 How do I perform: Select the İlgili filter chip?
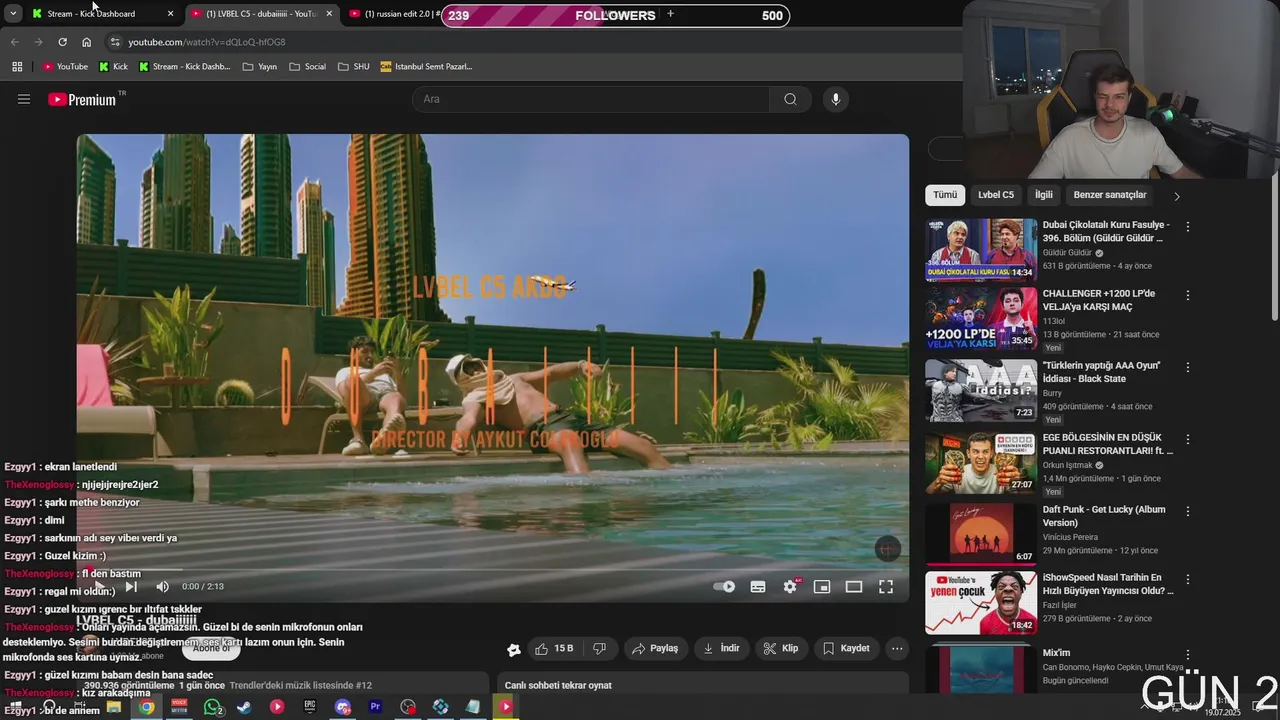1044,195
